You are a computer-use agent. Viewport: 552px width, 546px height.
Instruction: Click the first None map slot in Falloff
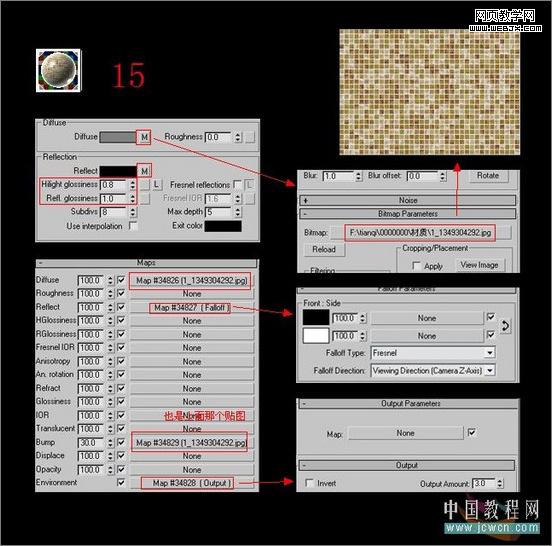click(x=427, y=318)
